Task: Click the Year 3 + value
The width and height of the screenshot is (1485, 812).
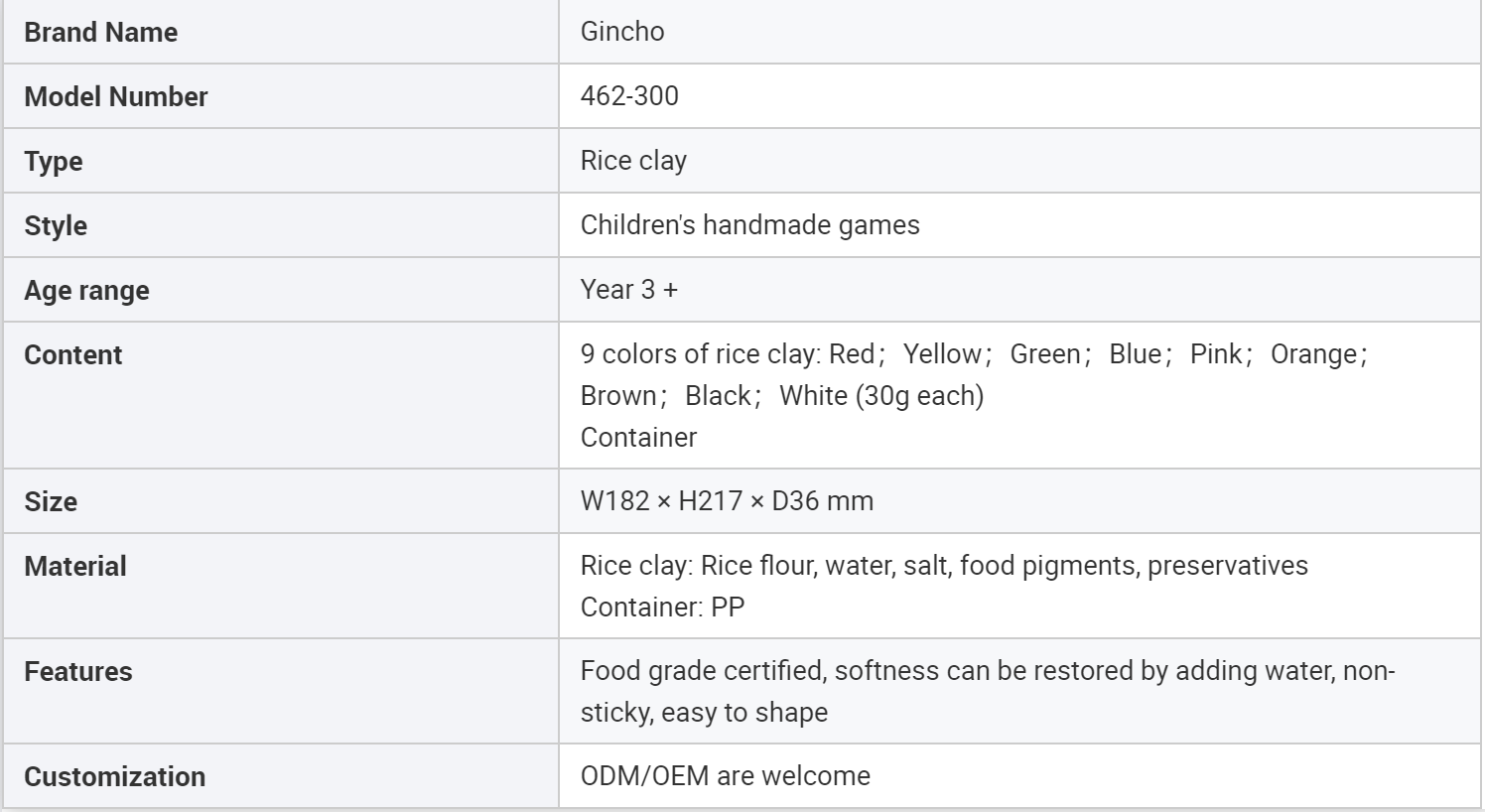Action: [628, 290]
